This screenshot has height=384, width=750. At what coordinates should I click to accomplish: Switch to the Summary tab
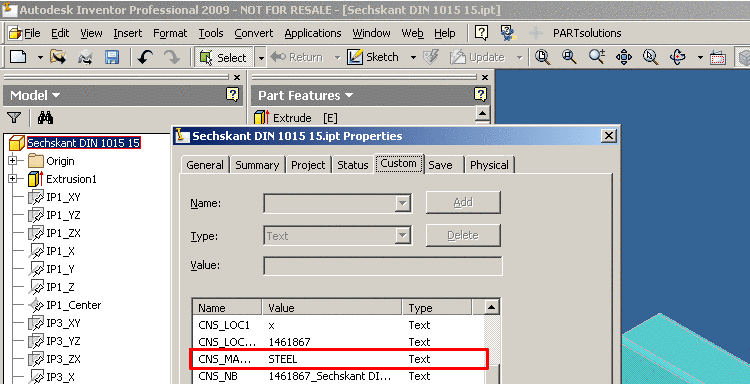(257, 165)
